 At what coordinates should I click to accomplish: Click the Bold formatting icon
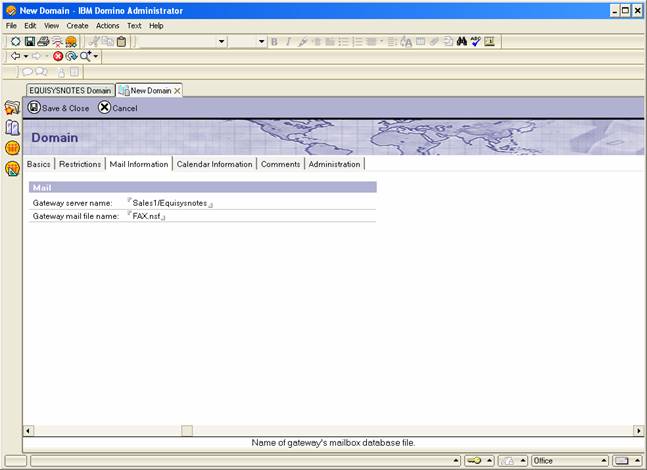tap(274, 42)
